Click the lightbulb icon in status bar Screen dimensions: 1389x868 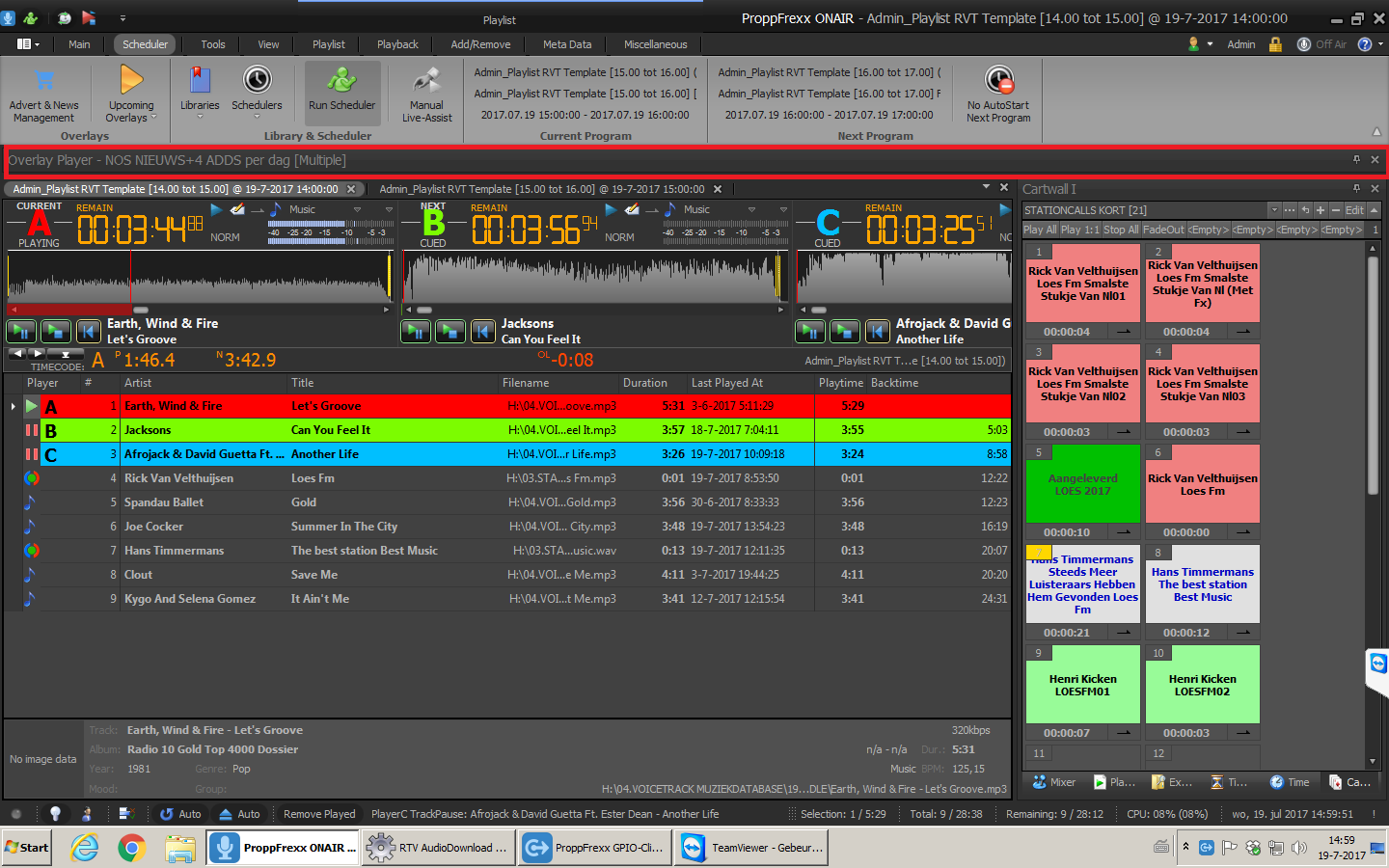pos(55,813)
